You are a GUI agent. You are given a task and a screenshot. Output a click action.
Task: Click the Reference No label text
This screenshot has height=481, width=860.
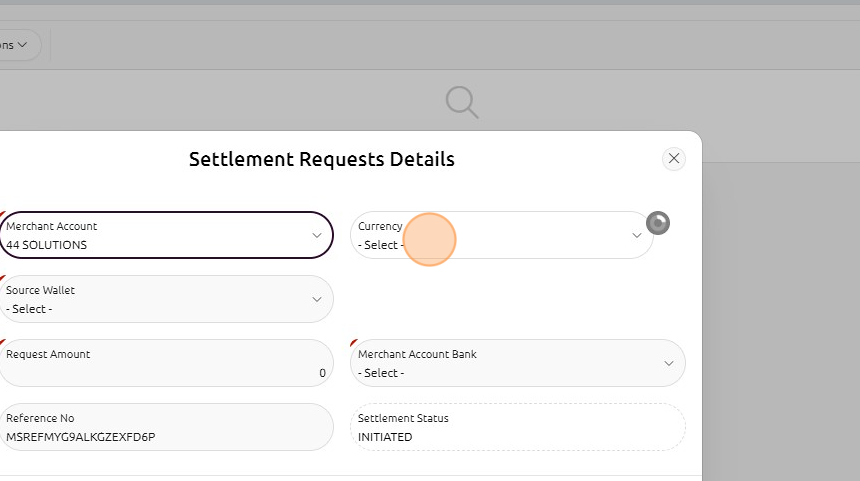click(x=40, y=418)
